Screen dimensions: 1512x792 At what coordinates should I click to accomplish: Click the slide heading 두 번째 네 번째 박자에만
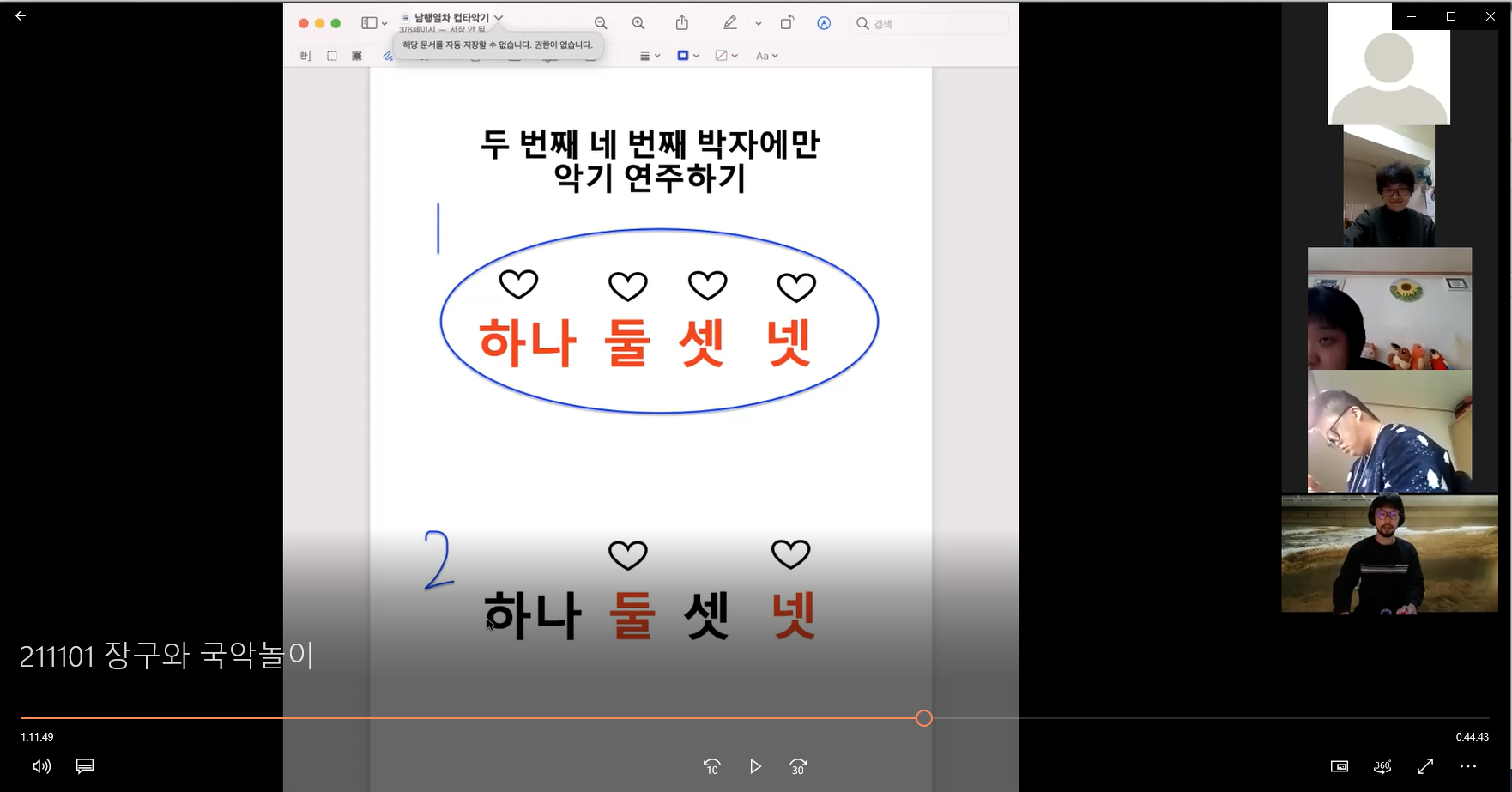point(650,143)
